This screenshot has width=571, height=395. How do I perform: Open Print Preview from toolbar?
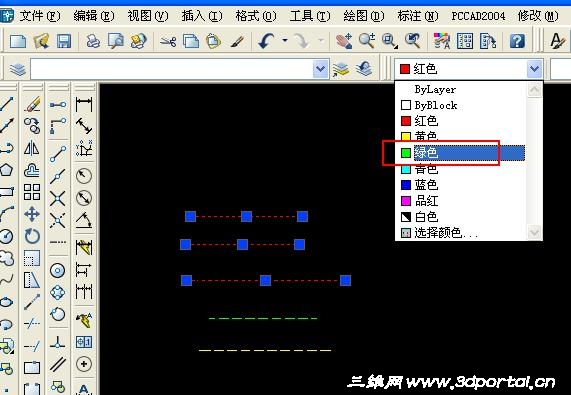click(116, 41)
